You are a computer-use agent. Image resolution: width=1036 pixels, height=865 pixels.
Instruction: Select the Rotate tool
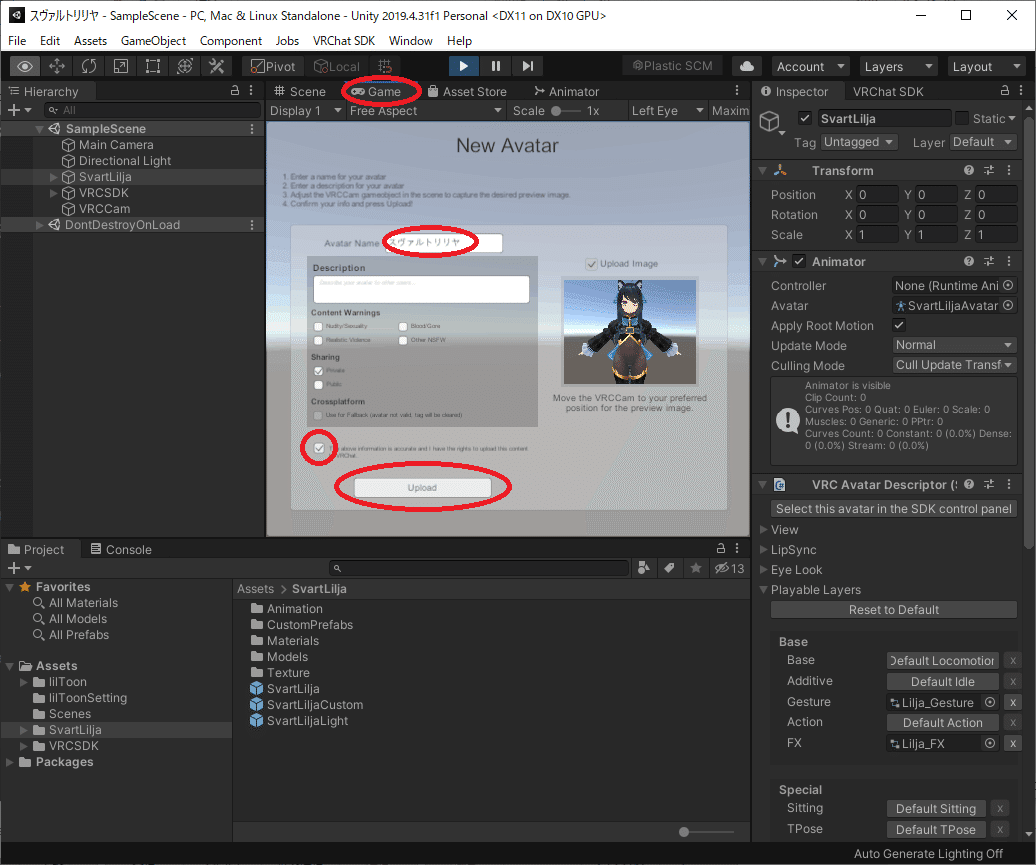tap(89, 66)
